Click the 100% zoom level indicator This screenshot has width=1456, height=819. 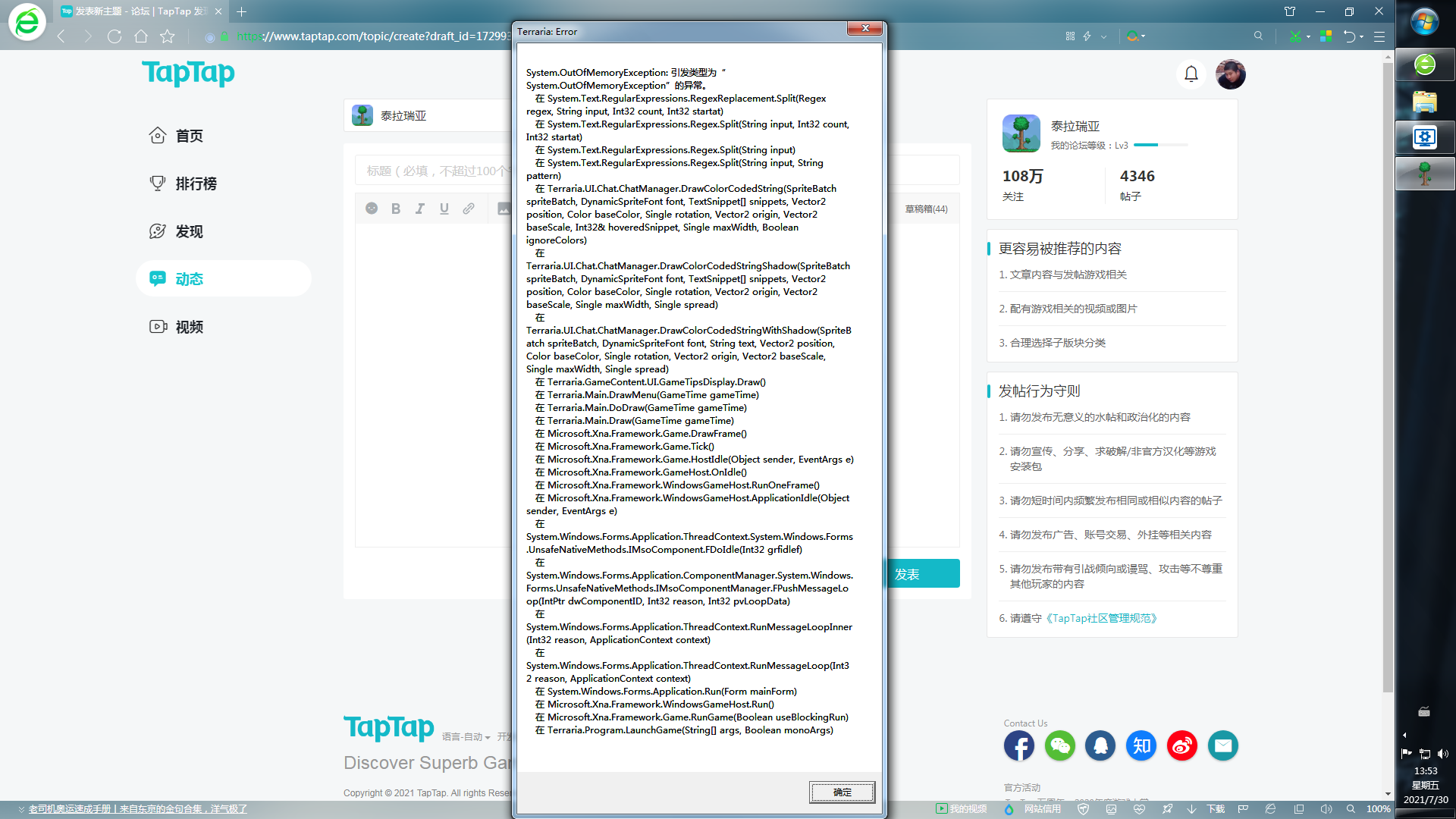[x=1379, y=809]
